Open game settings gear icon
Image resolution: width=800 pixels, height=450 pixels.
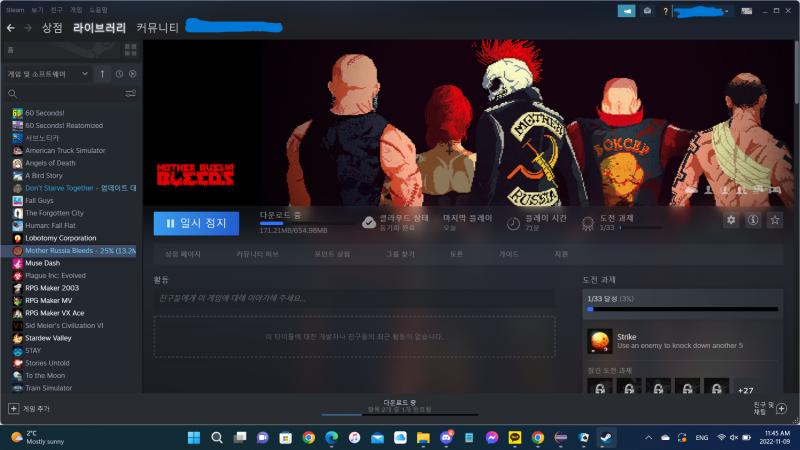tap(731, 220)
